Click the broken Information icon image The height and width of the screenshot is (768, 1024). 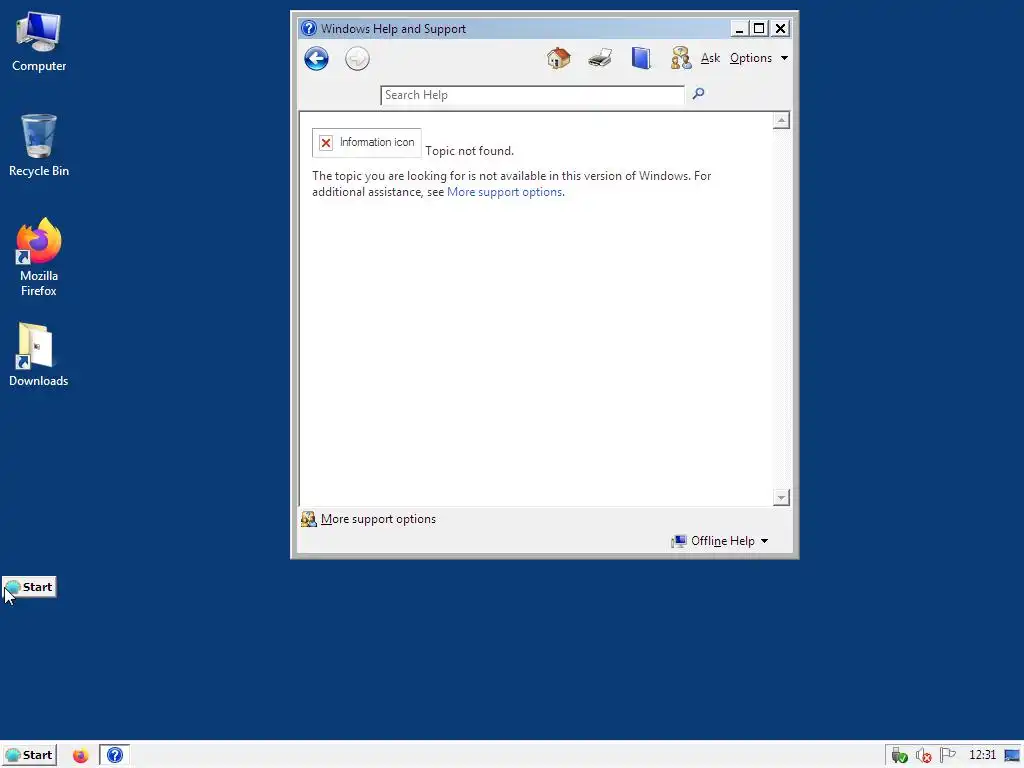click(x=366, y=142)
